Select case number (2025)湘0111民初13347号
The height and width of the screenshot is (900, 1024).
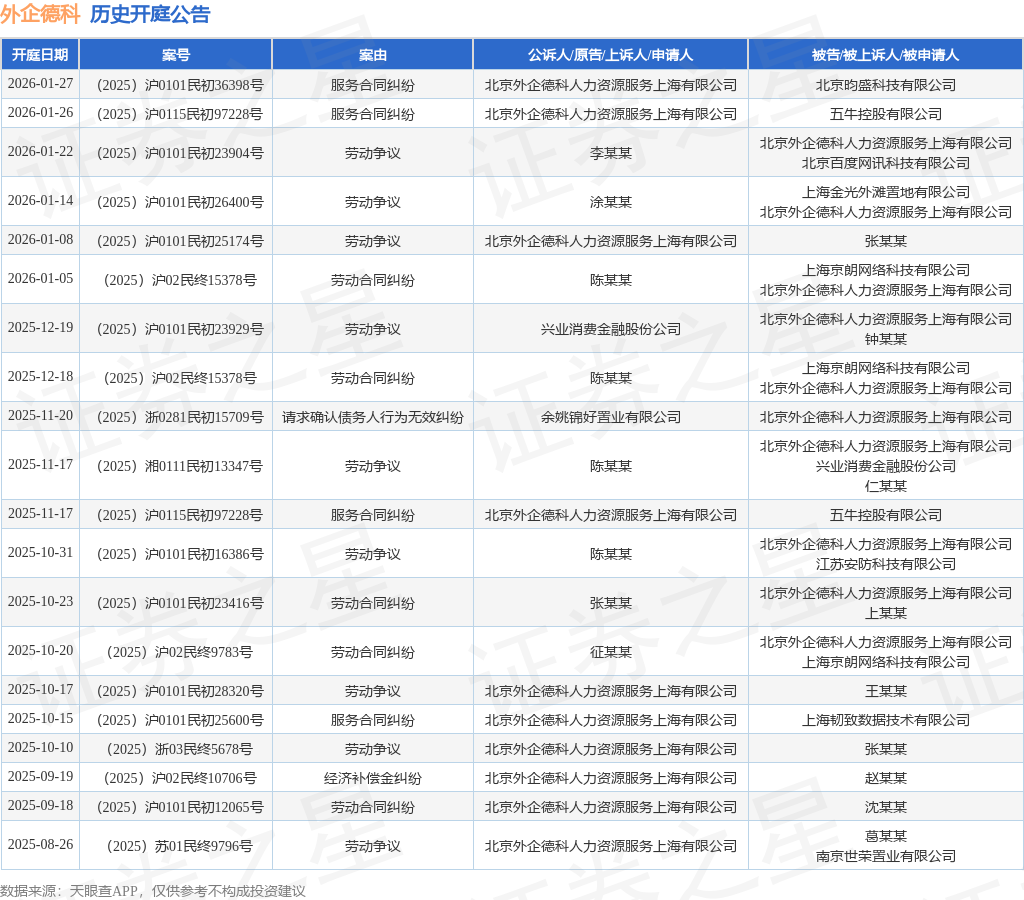point(180,466)
